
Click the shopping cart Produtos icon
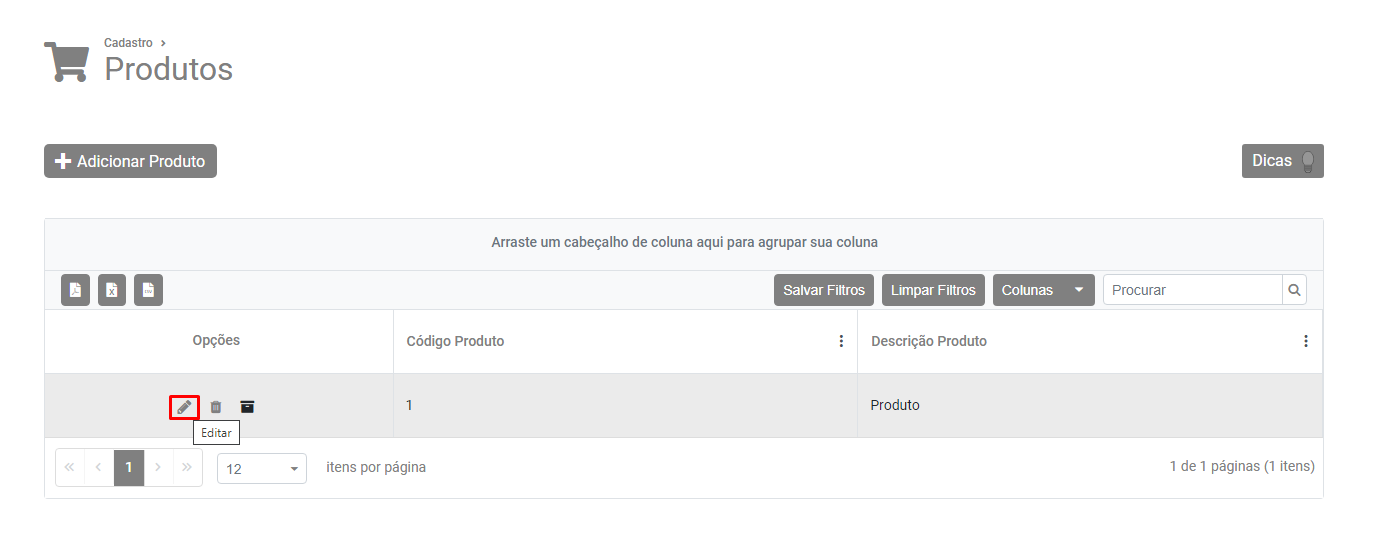[66, 61]
